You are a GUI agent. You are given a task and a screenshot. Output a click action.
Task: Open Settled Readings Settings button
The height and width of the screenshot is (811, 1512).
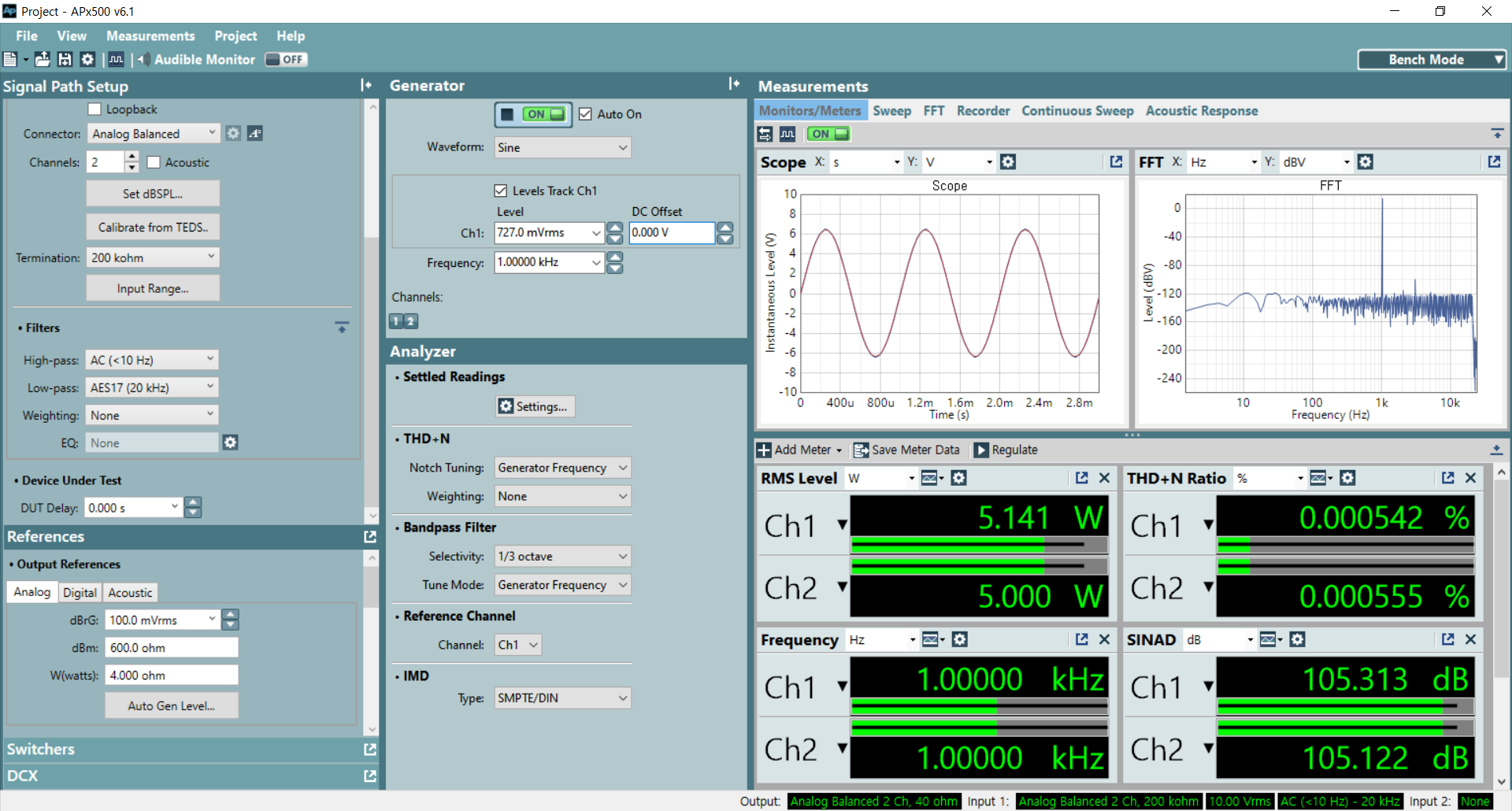(x=535, y=406)
